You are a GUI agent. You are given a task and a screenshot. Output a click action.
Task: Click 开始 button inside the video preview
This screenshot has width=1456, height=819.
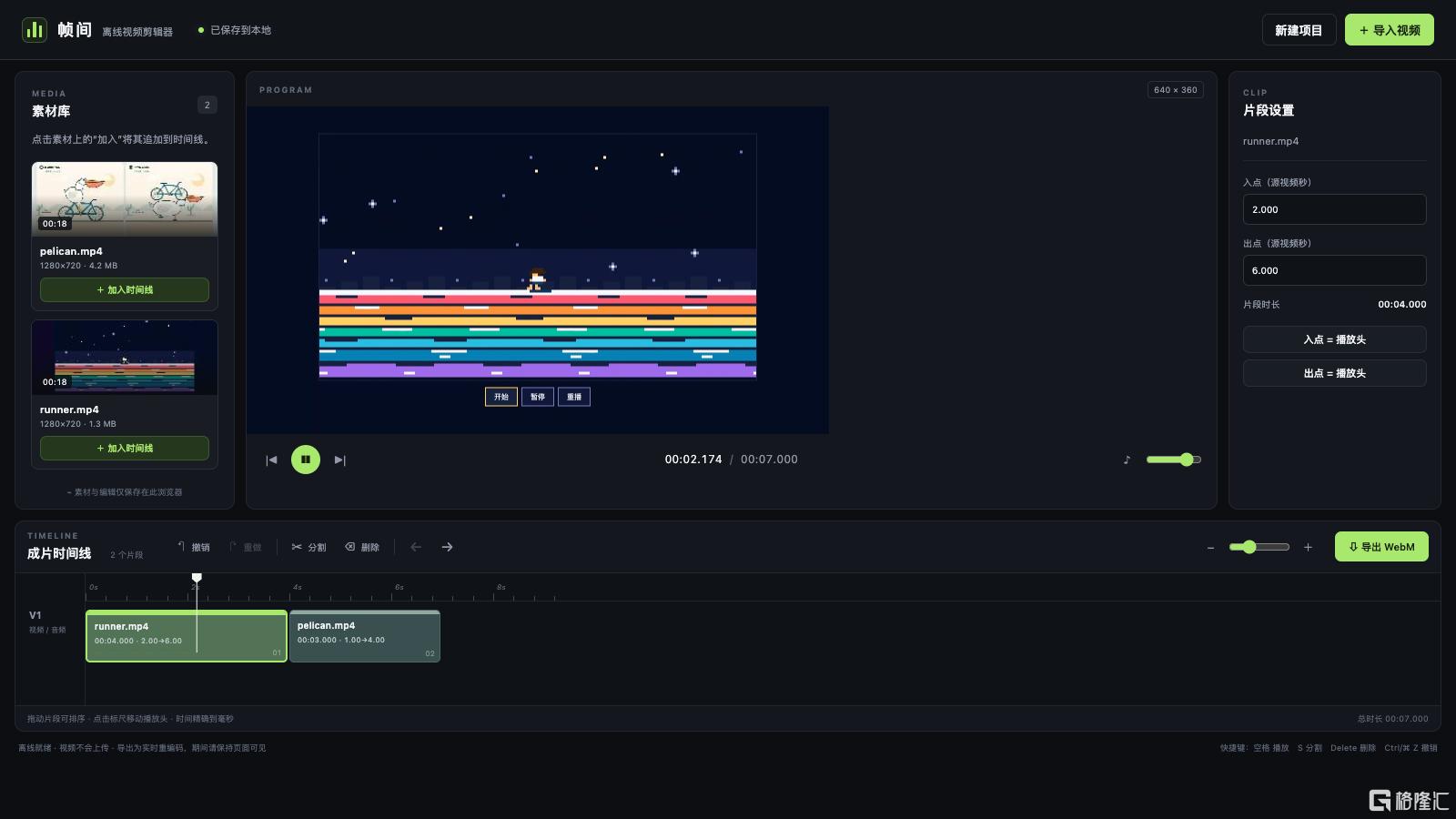pos(501,397)
